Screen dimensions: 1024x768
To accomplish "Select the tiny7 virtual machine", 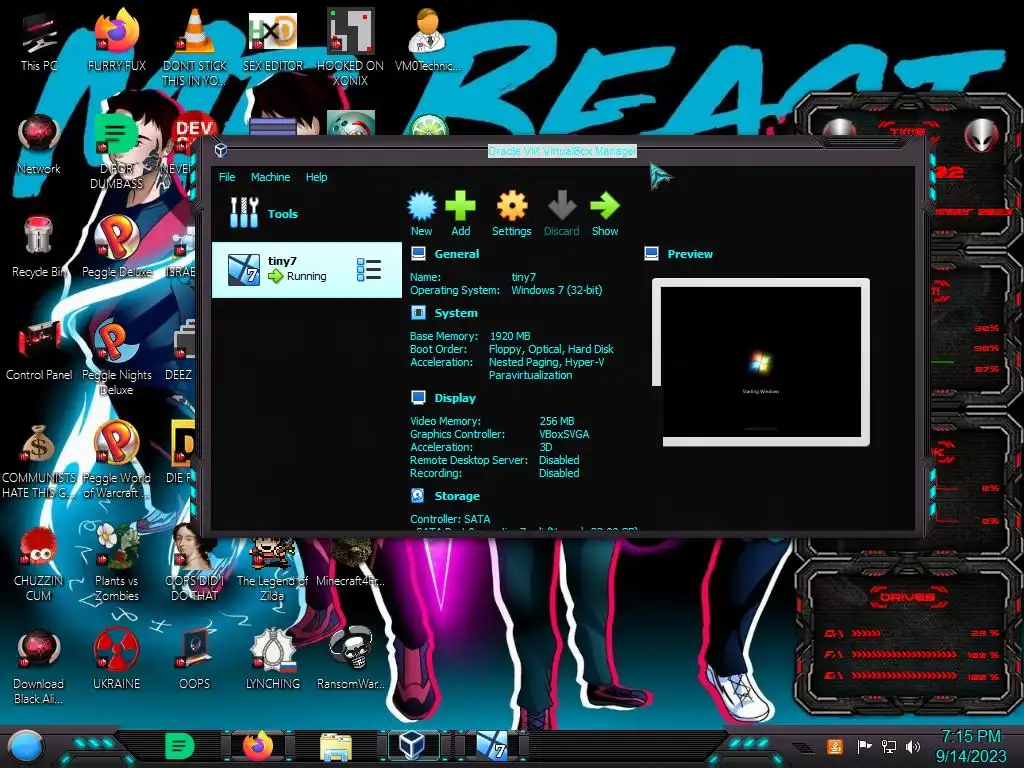I will click(306, 270).
